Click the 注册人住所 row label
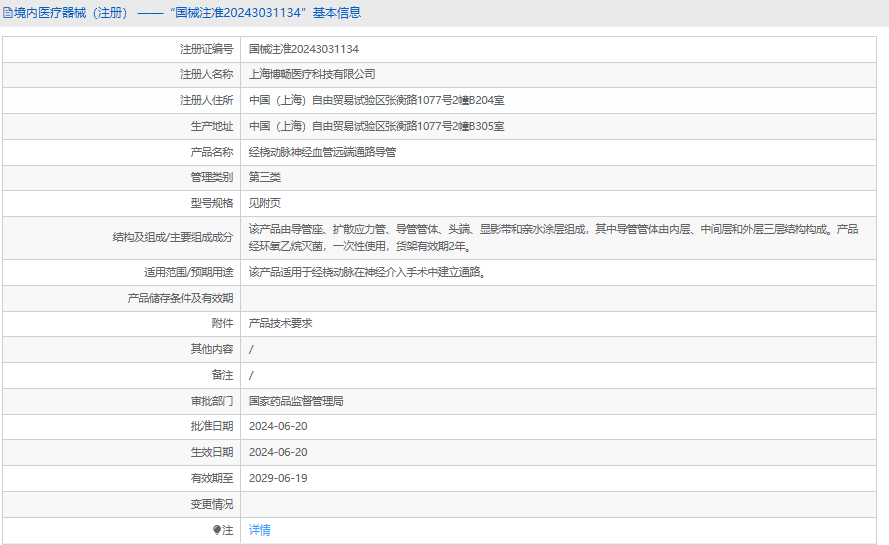This screenshot has width=889, height=545. pyautogui.click(x=206, y=100)
